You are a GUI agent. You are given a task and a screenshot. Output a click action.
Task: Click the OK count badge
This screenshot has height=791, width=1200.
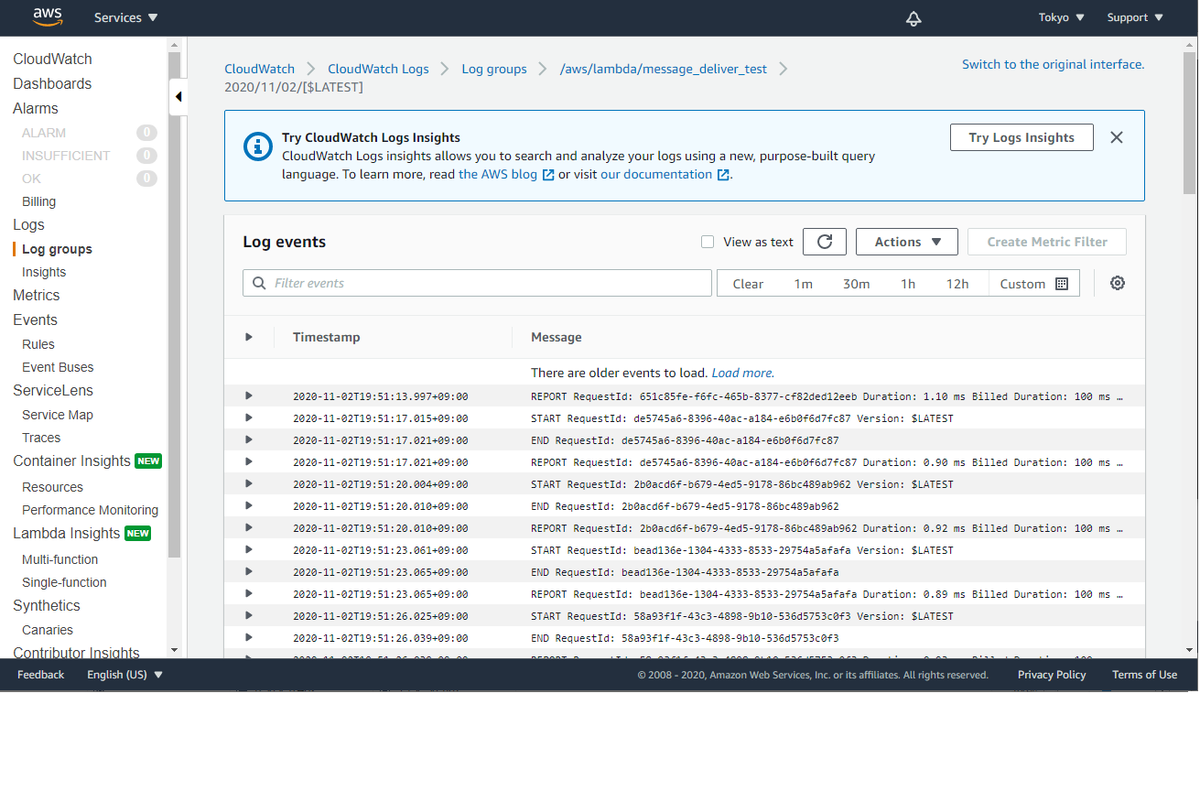click(147, 178)
